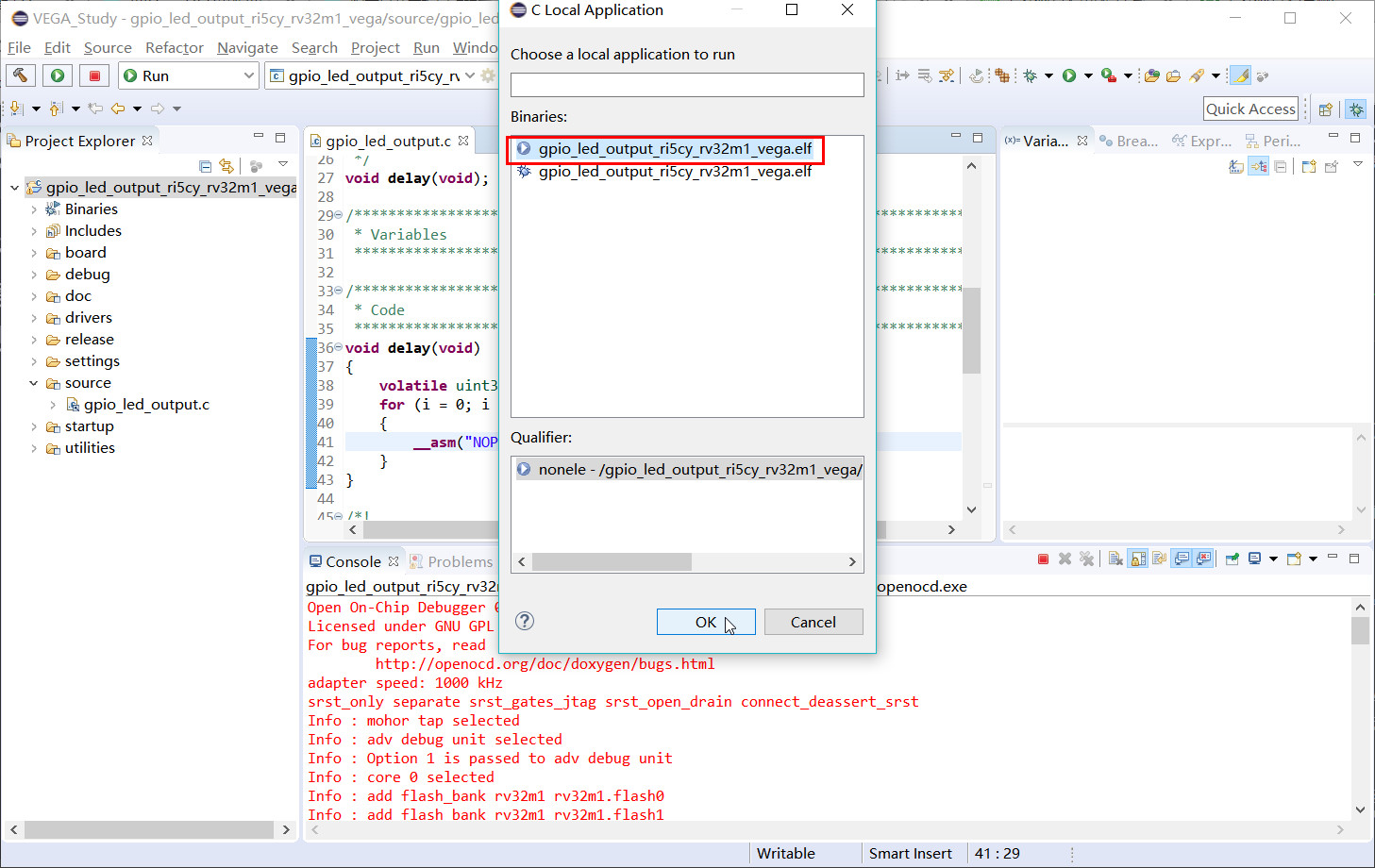
Task: Open the Project Explorer view menu triangle
Action: click(282, 165)
